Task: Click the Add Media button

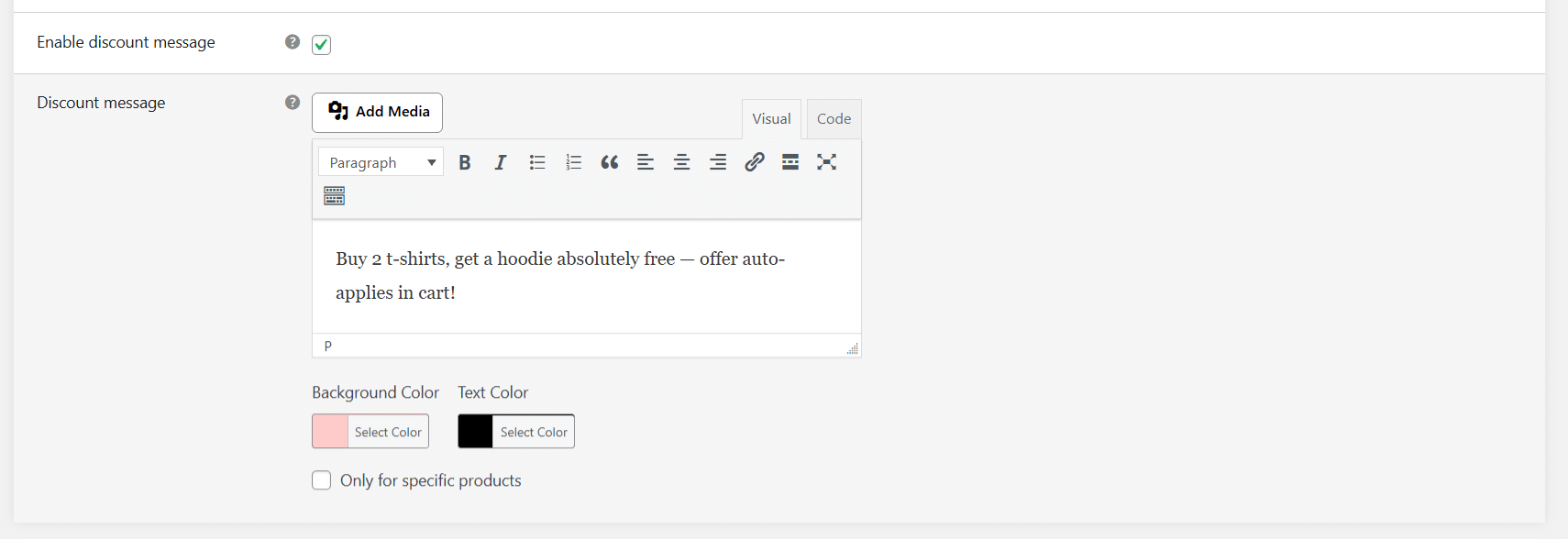Action: coord(377,112)
